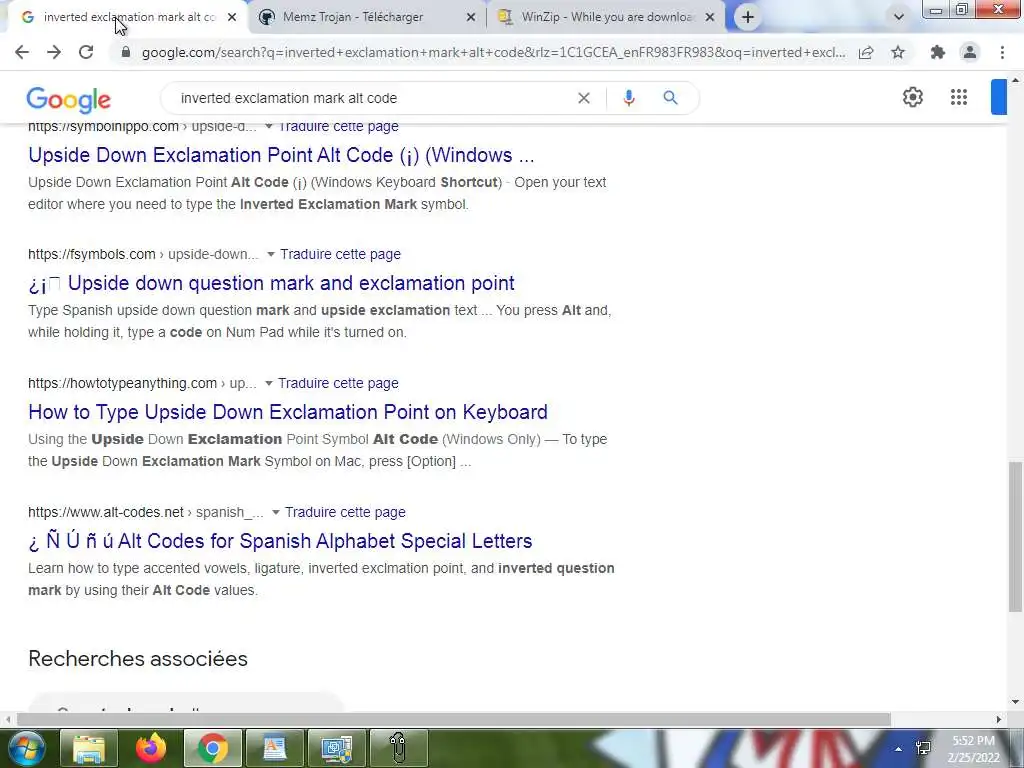This screenshot has width=1024, height=768.
Task: Click the address bar URL
Action: point(493,52)
